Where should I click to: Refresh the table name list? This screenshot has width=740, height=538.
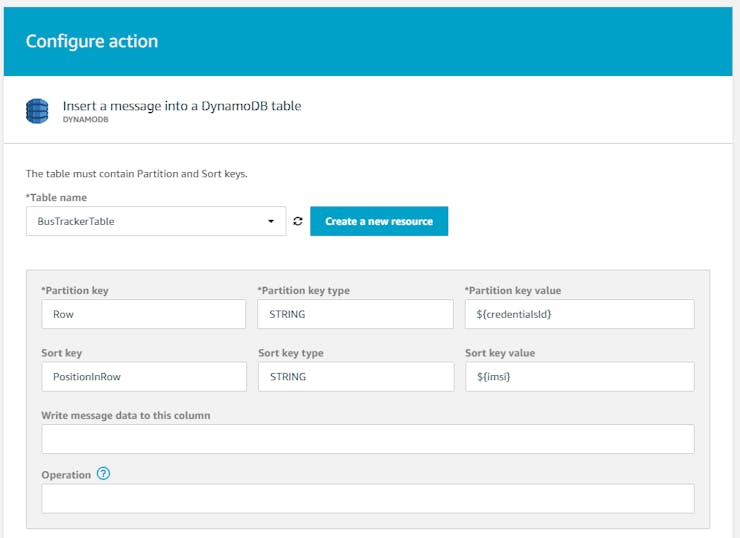[x=298, y=221]
